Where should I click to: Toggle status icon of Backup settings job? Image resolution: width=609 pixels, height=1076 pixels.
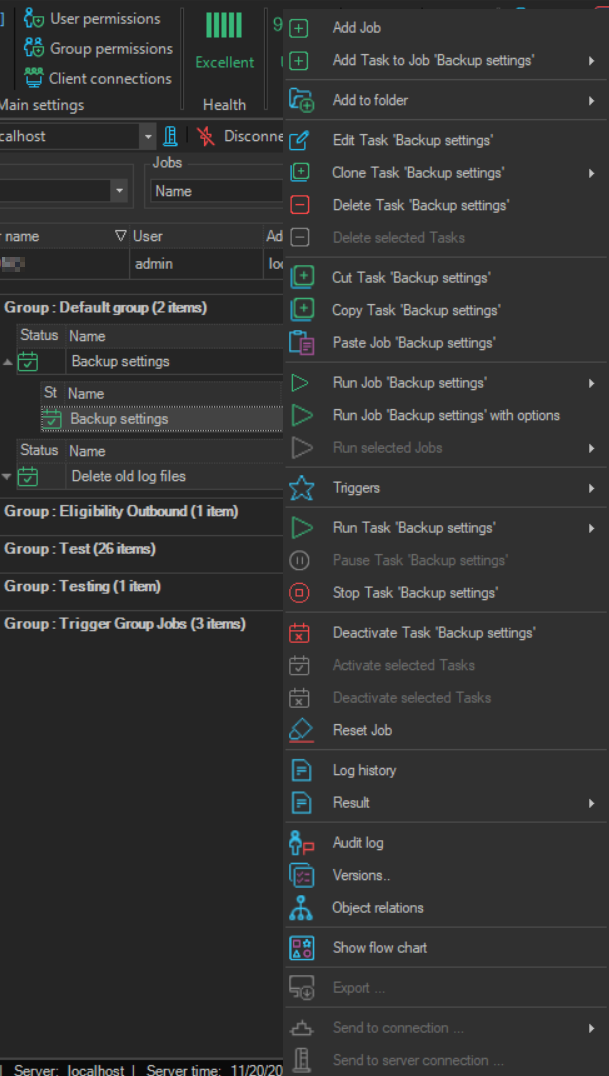[x=28, y=362]
